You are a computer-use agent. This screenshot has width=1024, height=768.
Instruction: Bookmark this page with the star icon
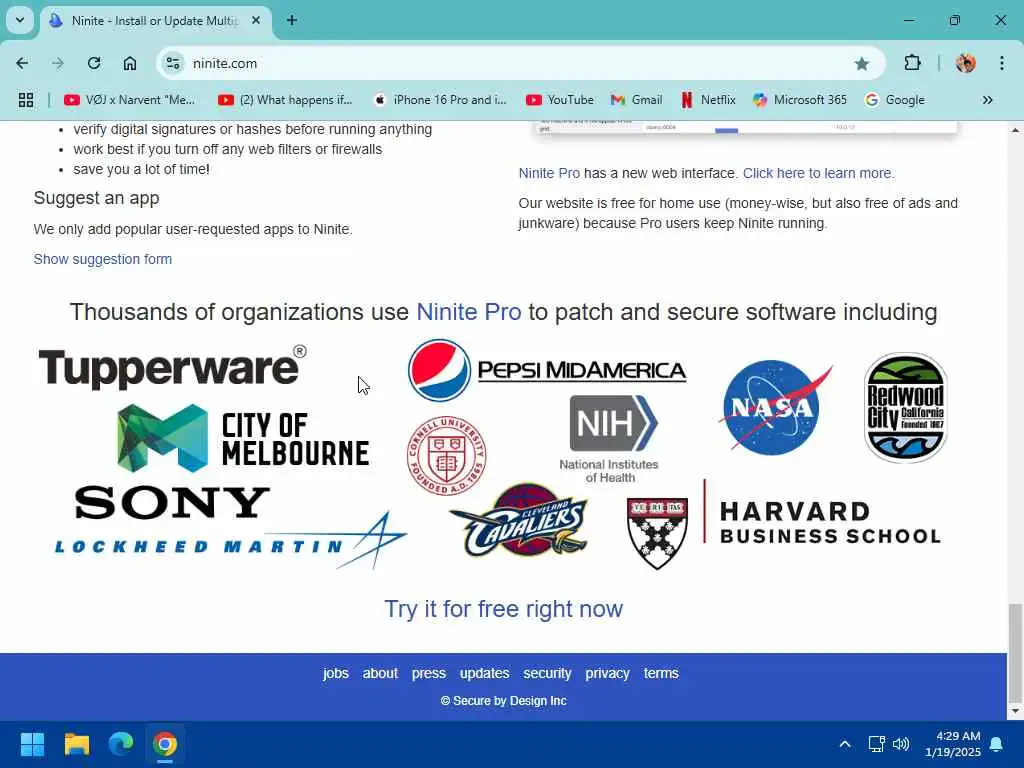click(x=862, y=63)
